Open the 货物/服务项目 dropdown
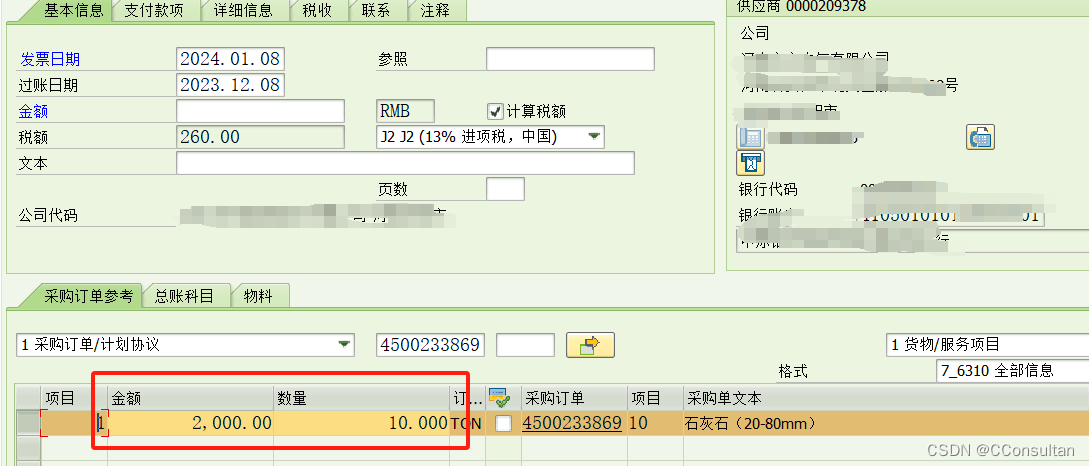The image size is (1089, 466). tap(986, 345)
